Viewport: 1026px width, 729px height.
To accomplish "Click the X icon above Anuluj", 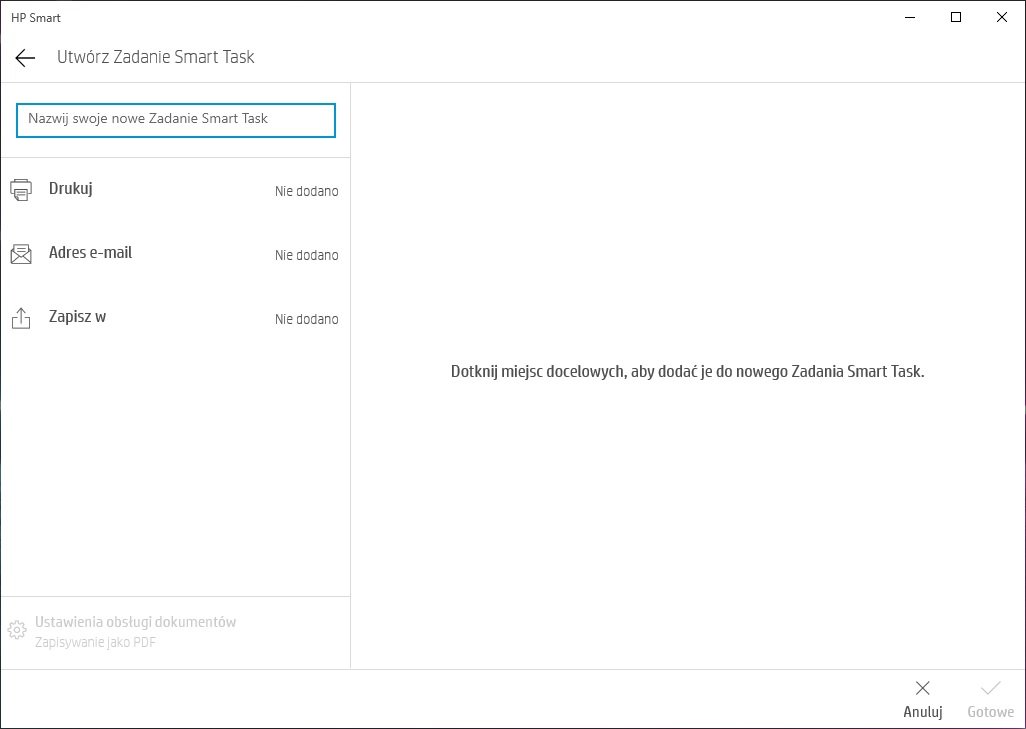I will pyautogui.click(x=923, y=688).
